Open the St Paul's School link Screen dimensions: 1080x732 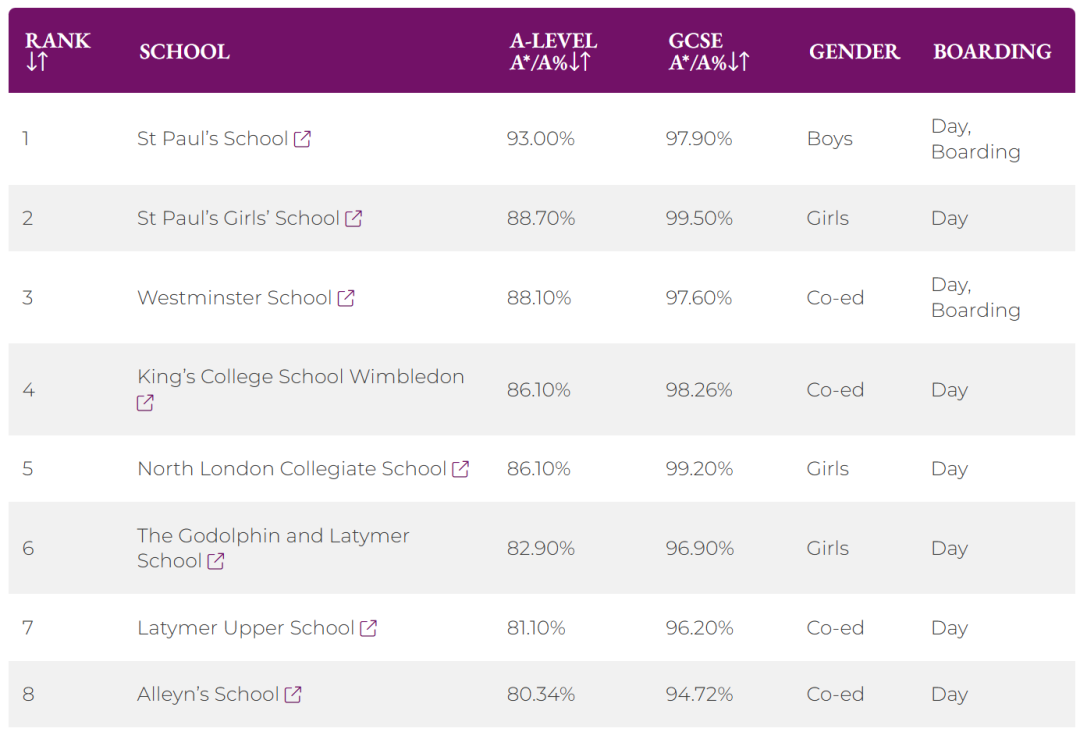click(x=212, y=139)
